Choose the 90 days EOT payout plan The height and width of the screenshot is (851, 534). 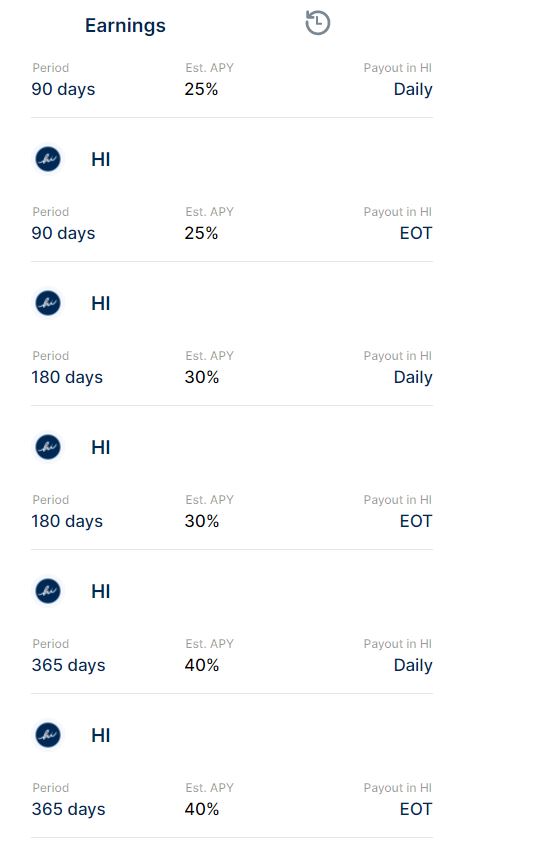232,224
